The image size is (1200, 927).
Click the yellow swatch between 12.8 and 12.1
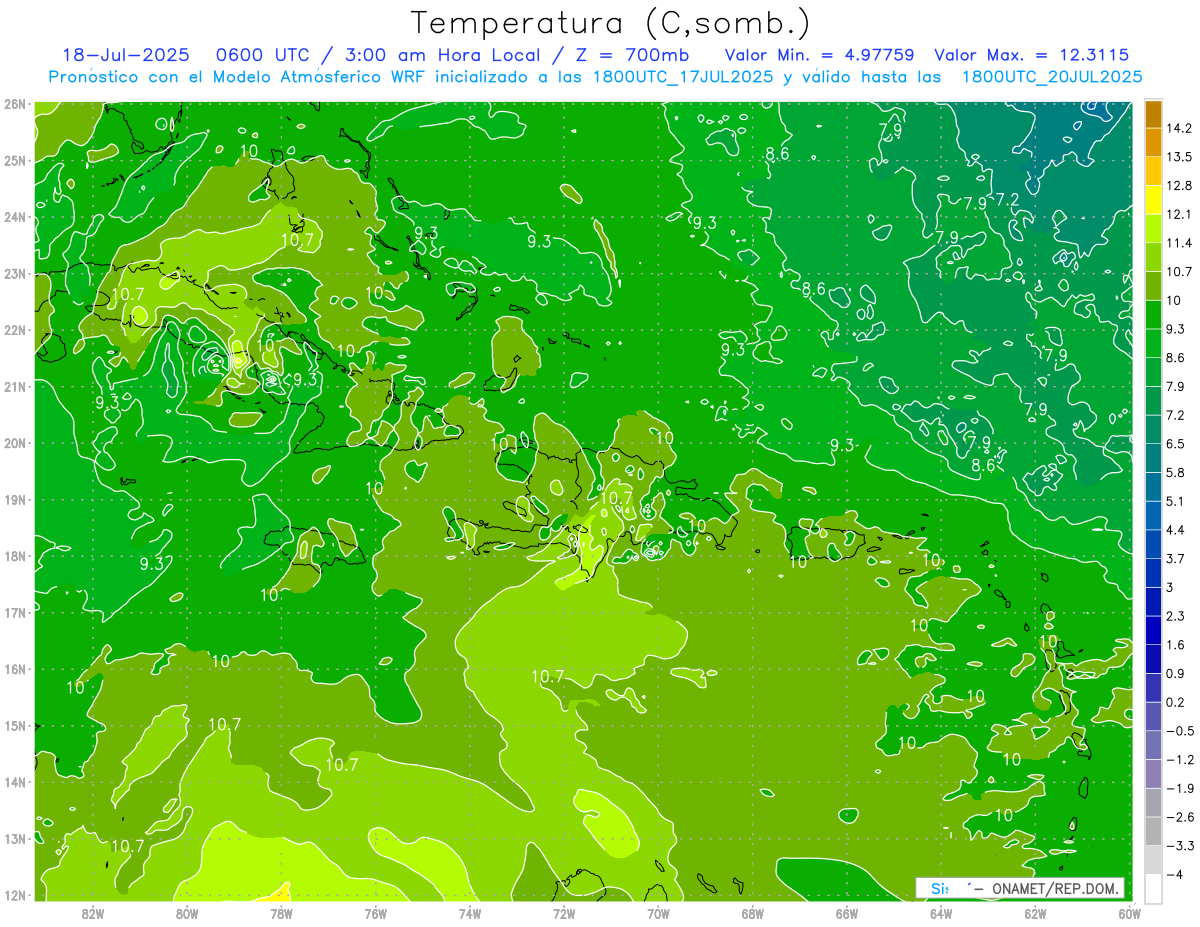tap(1153, 199)
